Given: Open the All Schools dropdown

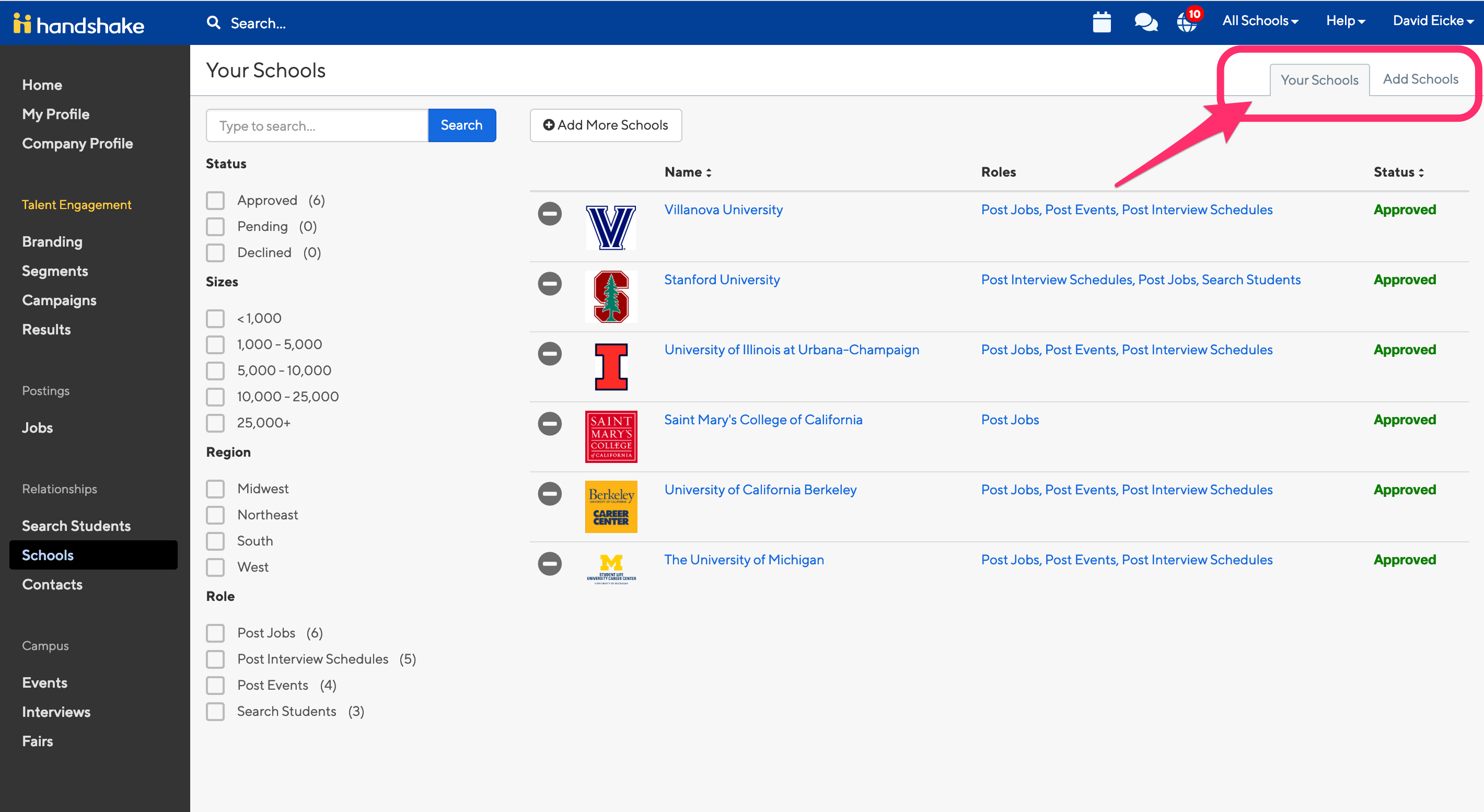Looking at the screenshot, I should (1260, 21).
